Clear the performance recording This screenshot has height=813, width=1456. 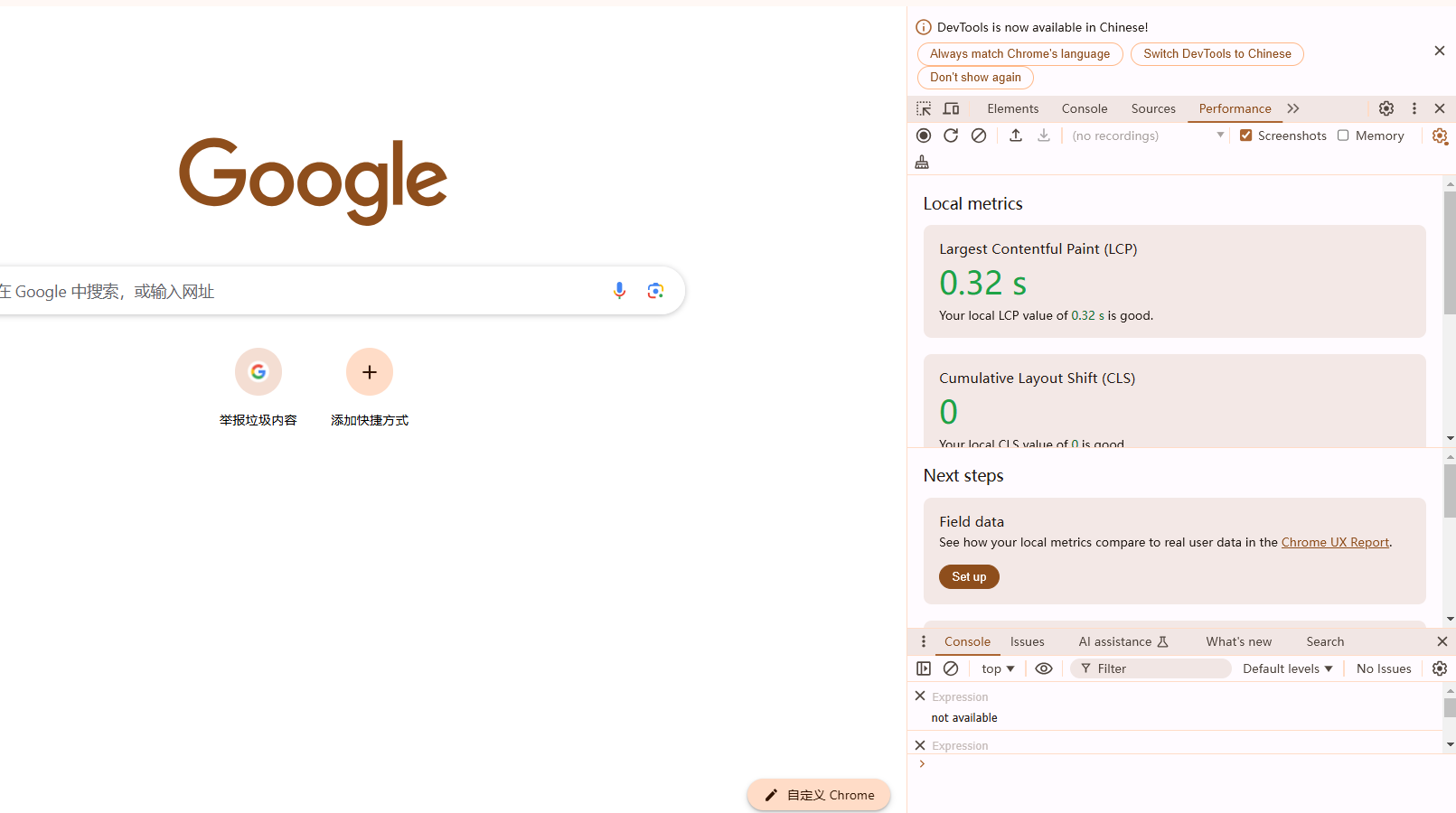pos(979,135)
